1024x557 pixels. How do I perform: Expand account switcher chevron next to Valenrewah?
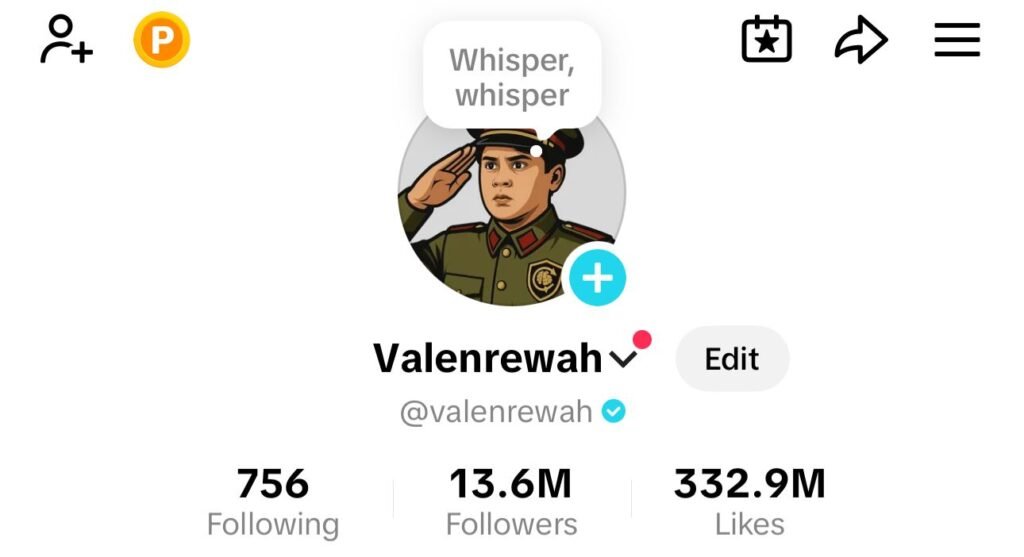623,358
